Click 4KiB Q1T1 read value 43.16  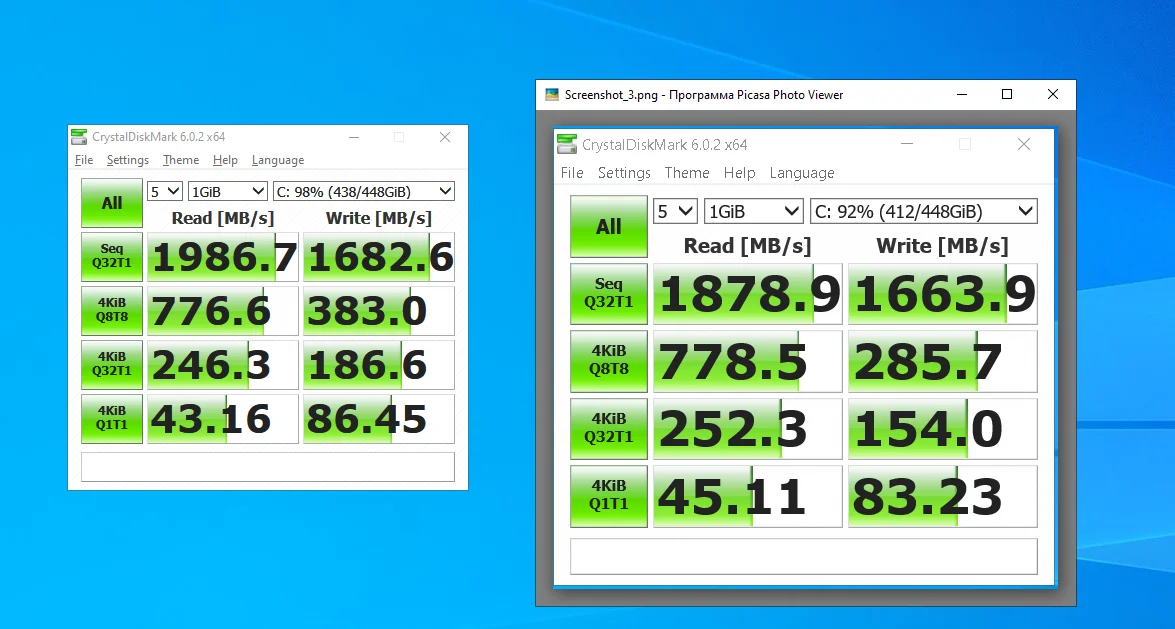tap(223, 419)
